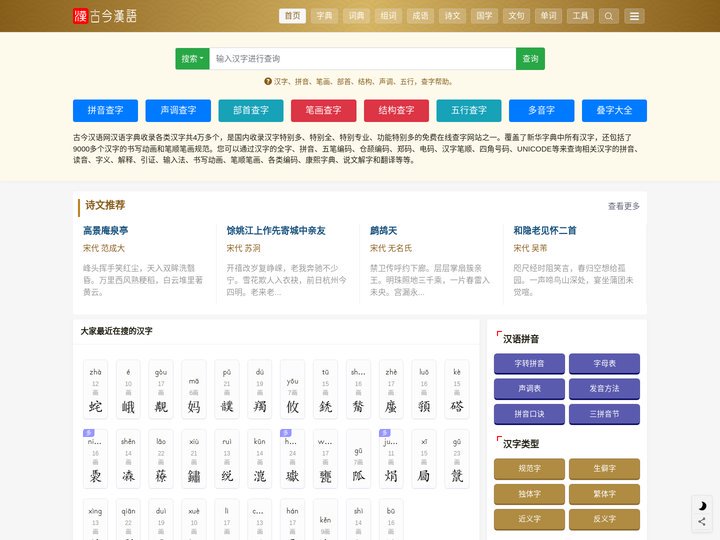Open the 搜索 dropdown beside the input
This screenshot has width=720, height=540.
[x=192, y=59]
